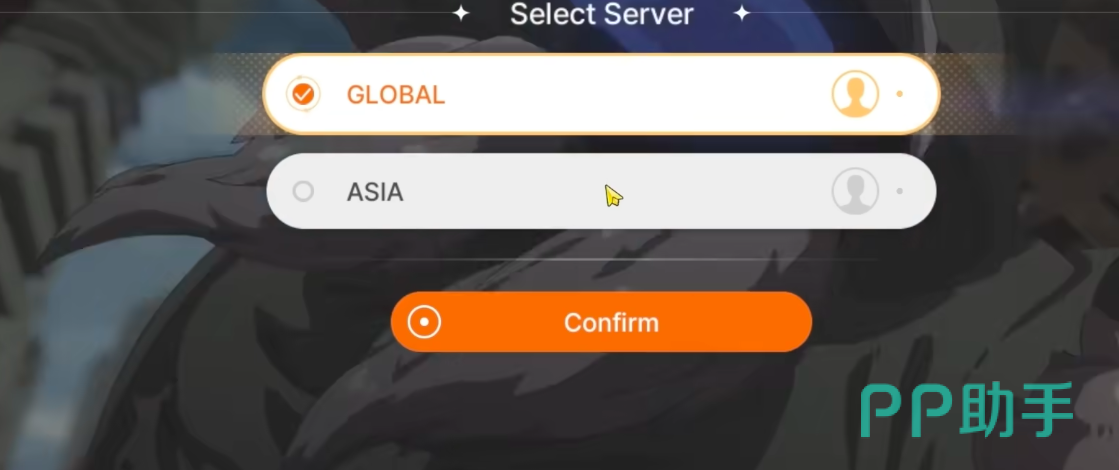Click the ASIA label text
The image size is (1119, 470).
[x=375, y=192]
